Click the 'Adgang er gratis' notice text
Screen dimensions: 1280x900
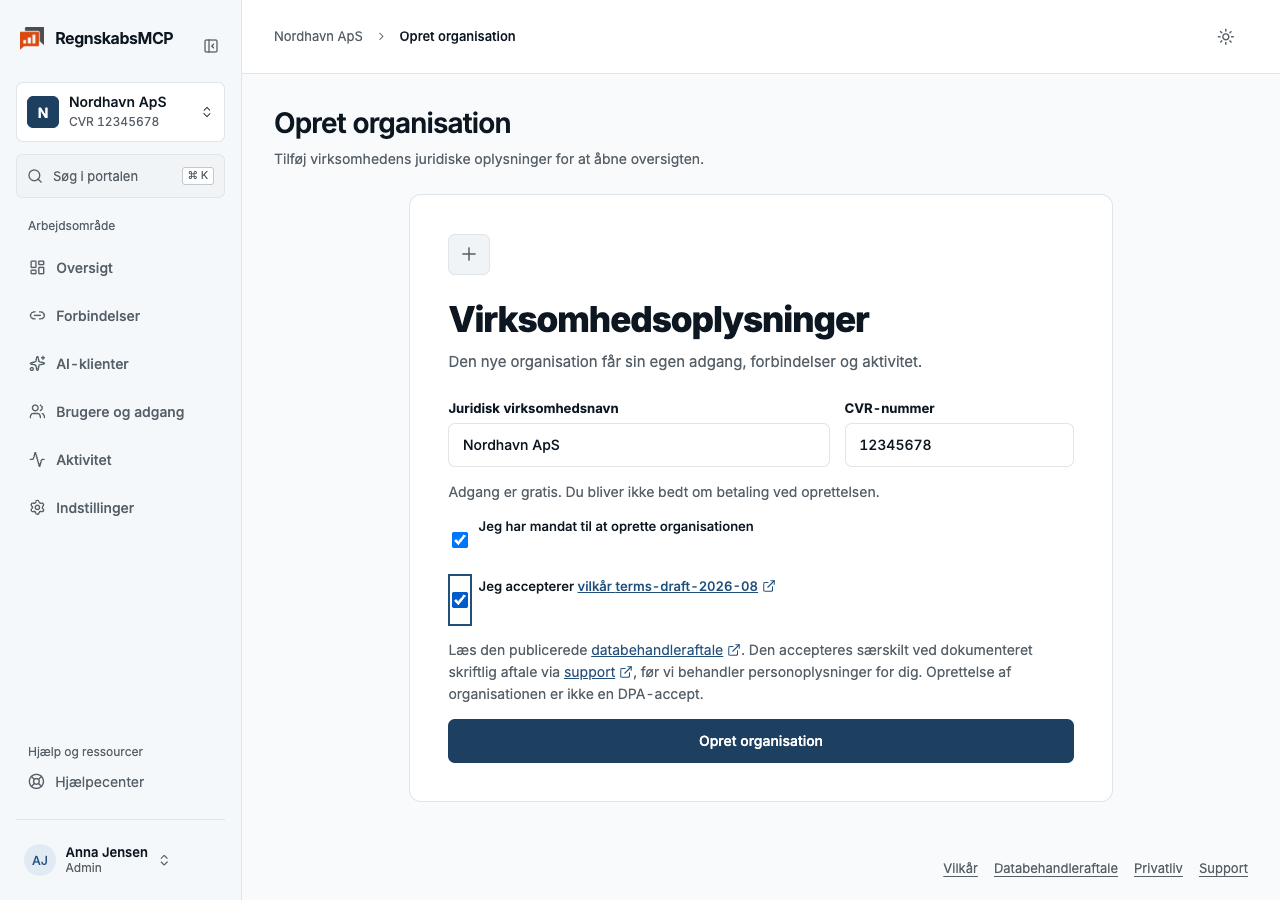point(664,492)
